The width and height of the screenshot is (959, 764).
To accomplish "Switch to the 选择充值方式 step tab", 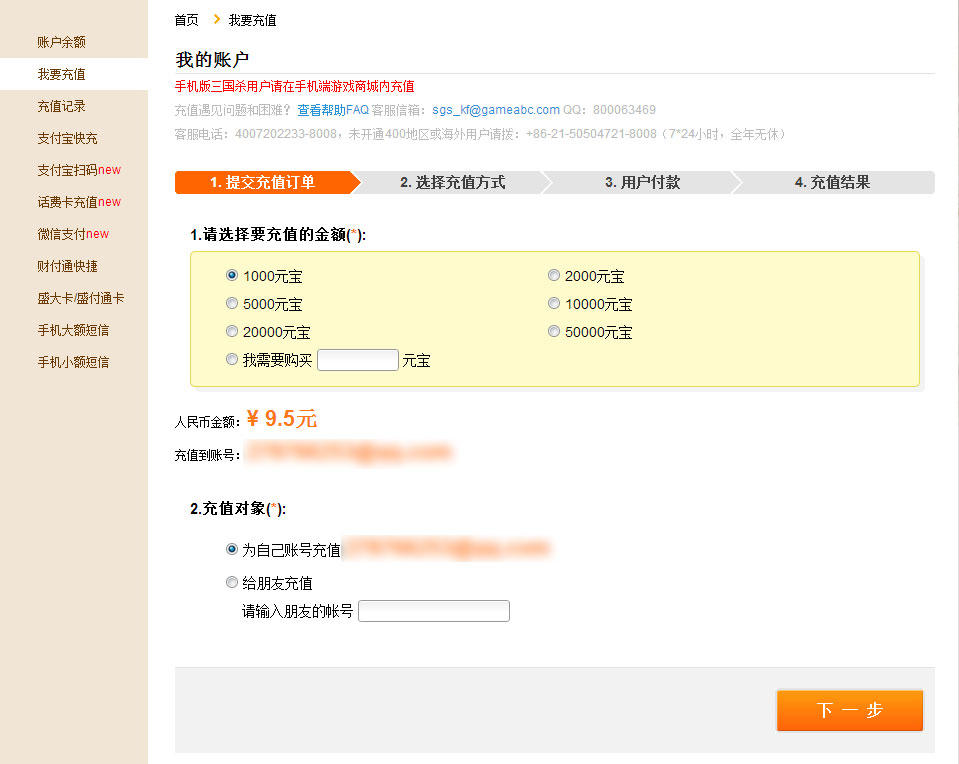I will [456, 183].
